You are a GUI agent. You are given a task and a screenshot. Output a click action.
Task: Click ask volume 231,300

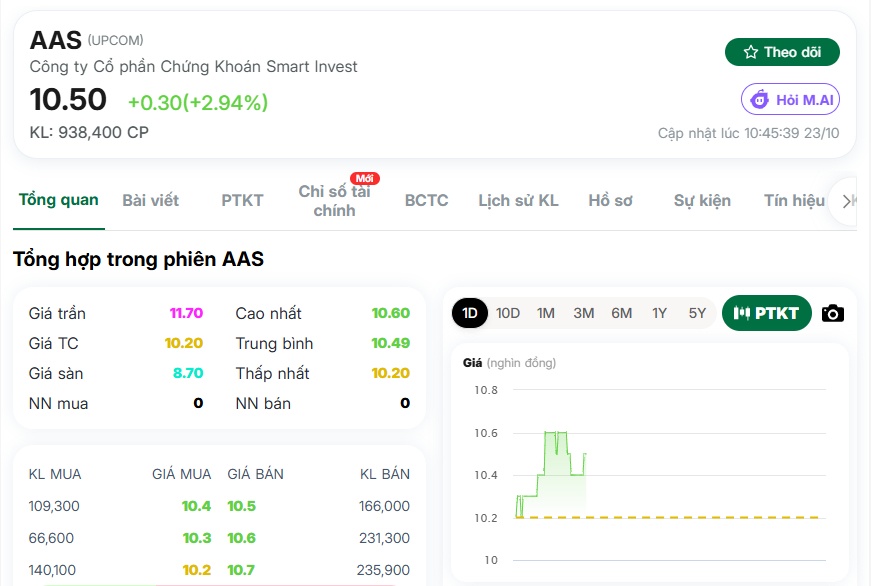[x=384, y=538]
